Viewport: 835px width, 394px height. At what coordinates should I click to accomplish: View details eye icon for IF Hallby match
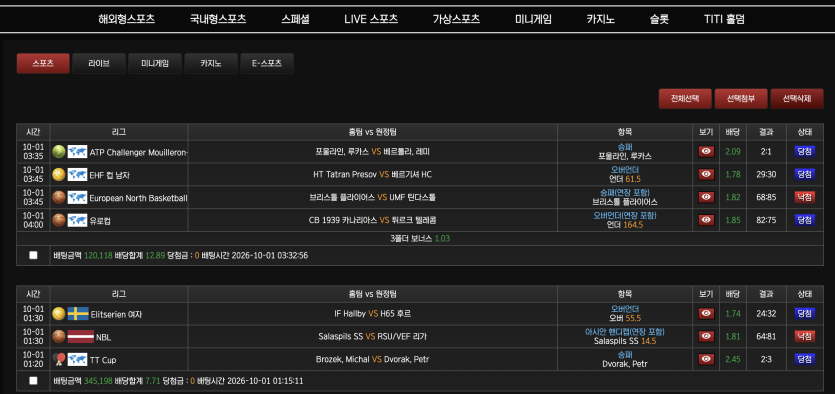pyautogui.click(x=706, y=314)
